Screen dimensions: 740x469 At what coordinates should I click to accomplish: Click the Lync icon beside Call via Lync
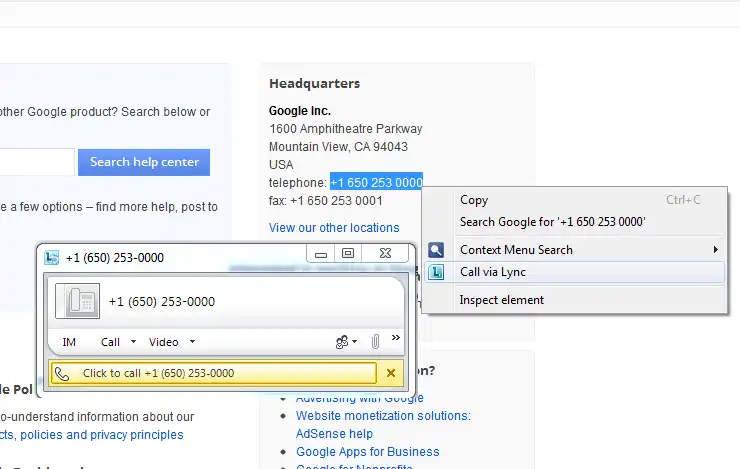coord(436,272)
